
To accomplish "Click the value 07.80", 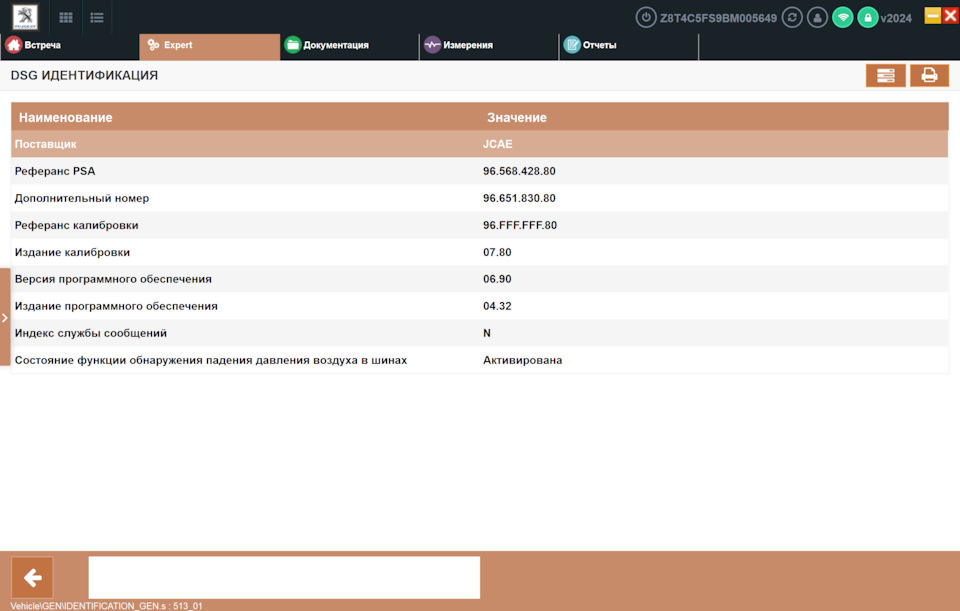I will point(497,252).
